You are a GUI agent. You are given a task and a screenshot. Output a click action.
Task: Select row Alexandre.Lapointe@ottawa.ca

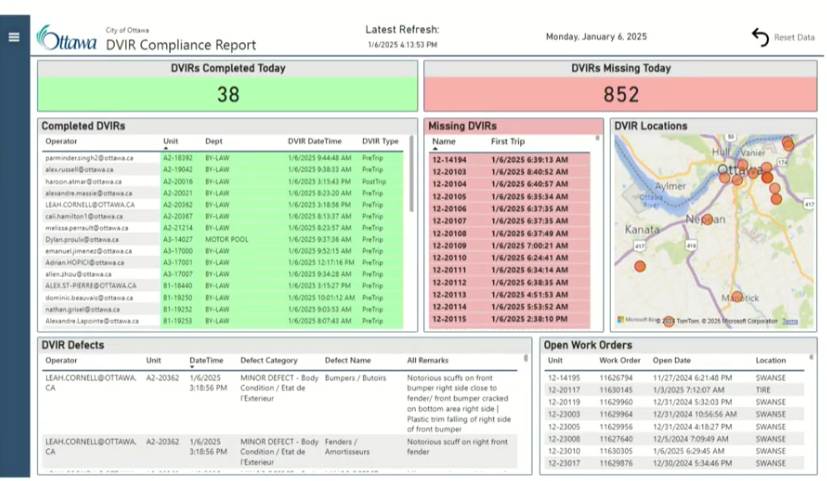[x=224, y=321]
